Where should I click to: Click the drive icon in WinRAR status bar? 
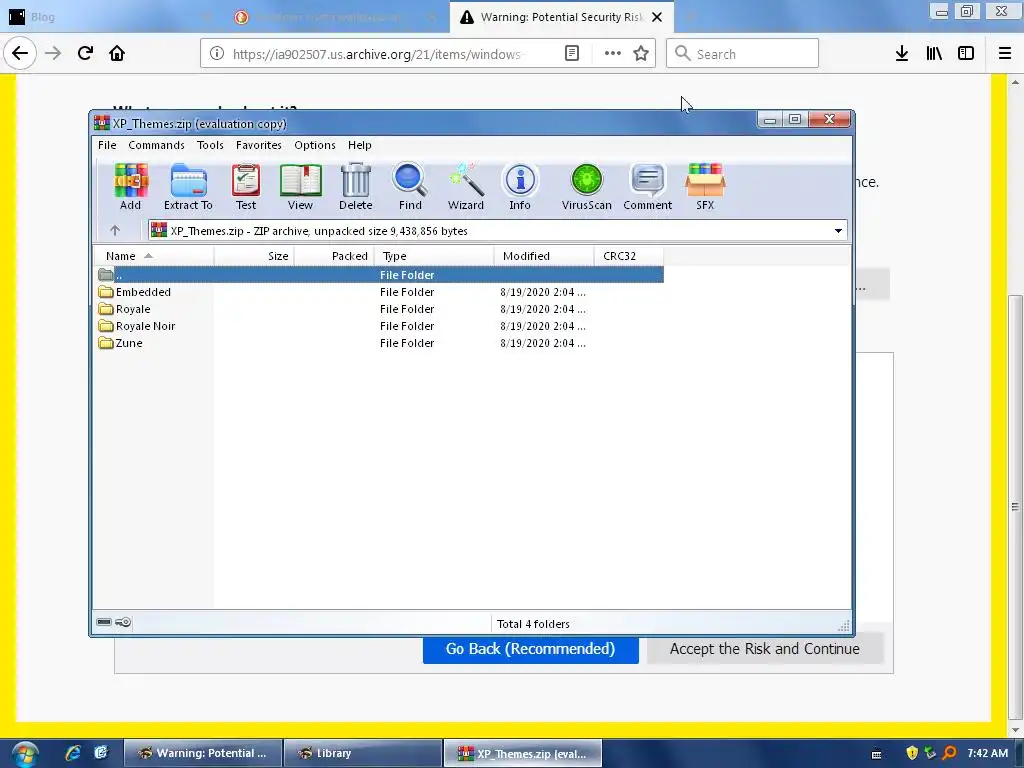104,622
